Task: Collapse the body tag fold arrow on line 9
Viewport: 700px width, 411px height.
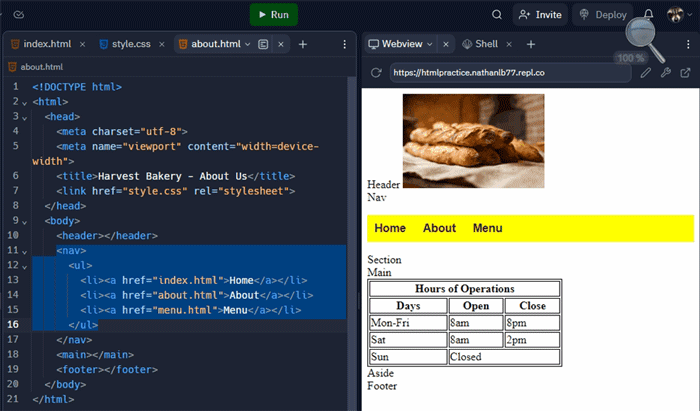Action: pyautogui.click(x=25, y=222)
